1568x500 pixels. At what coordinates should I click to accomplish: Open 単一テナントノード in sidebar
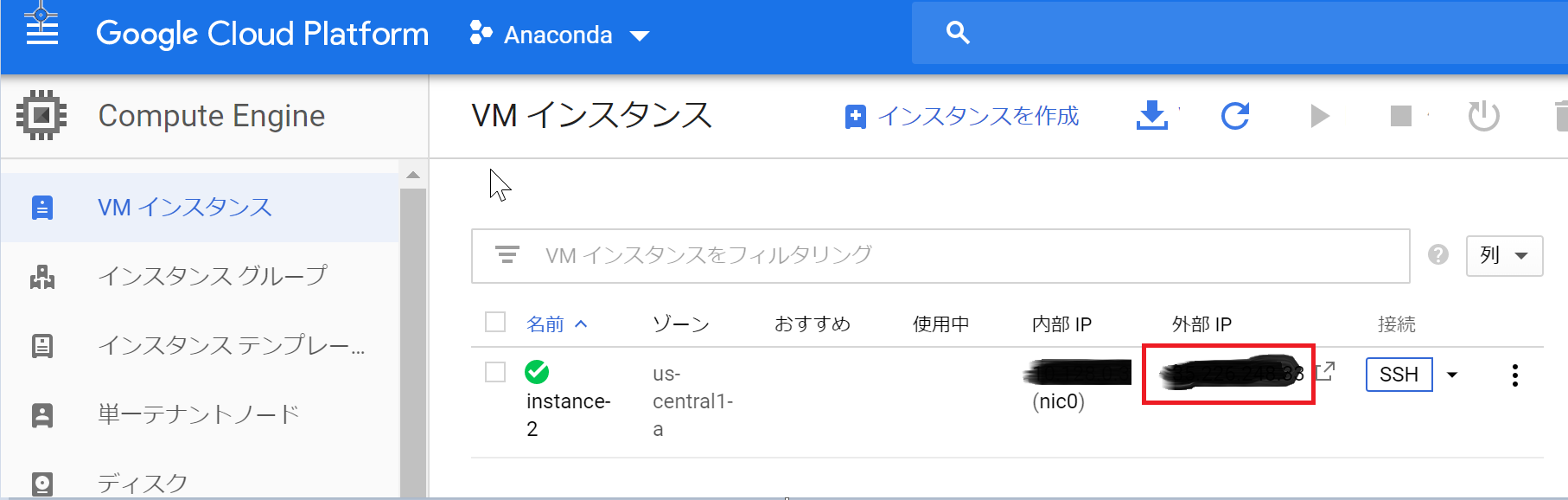tap(198, 414)
